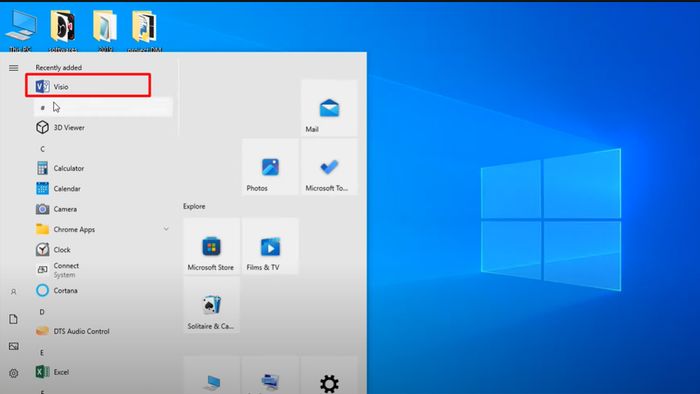The image size is (700, 394).
Task: Expand Chrome Apps folder chevron
Action: (x=166, y=229)
